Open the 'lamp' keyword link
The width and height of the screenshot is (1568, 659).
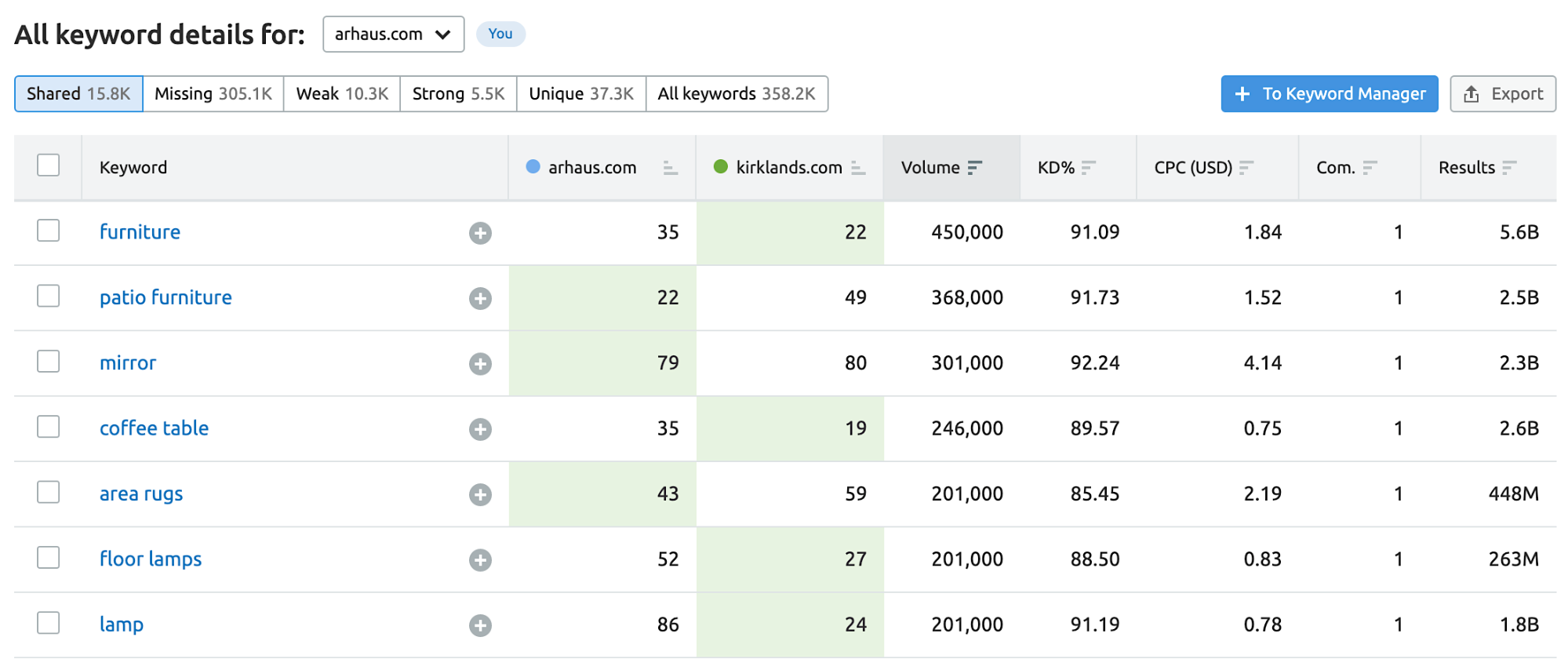[122, 625]
